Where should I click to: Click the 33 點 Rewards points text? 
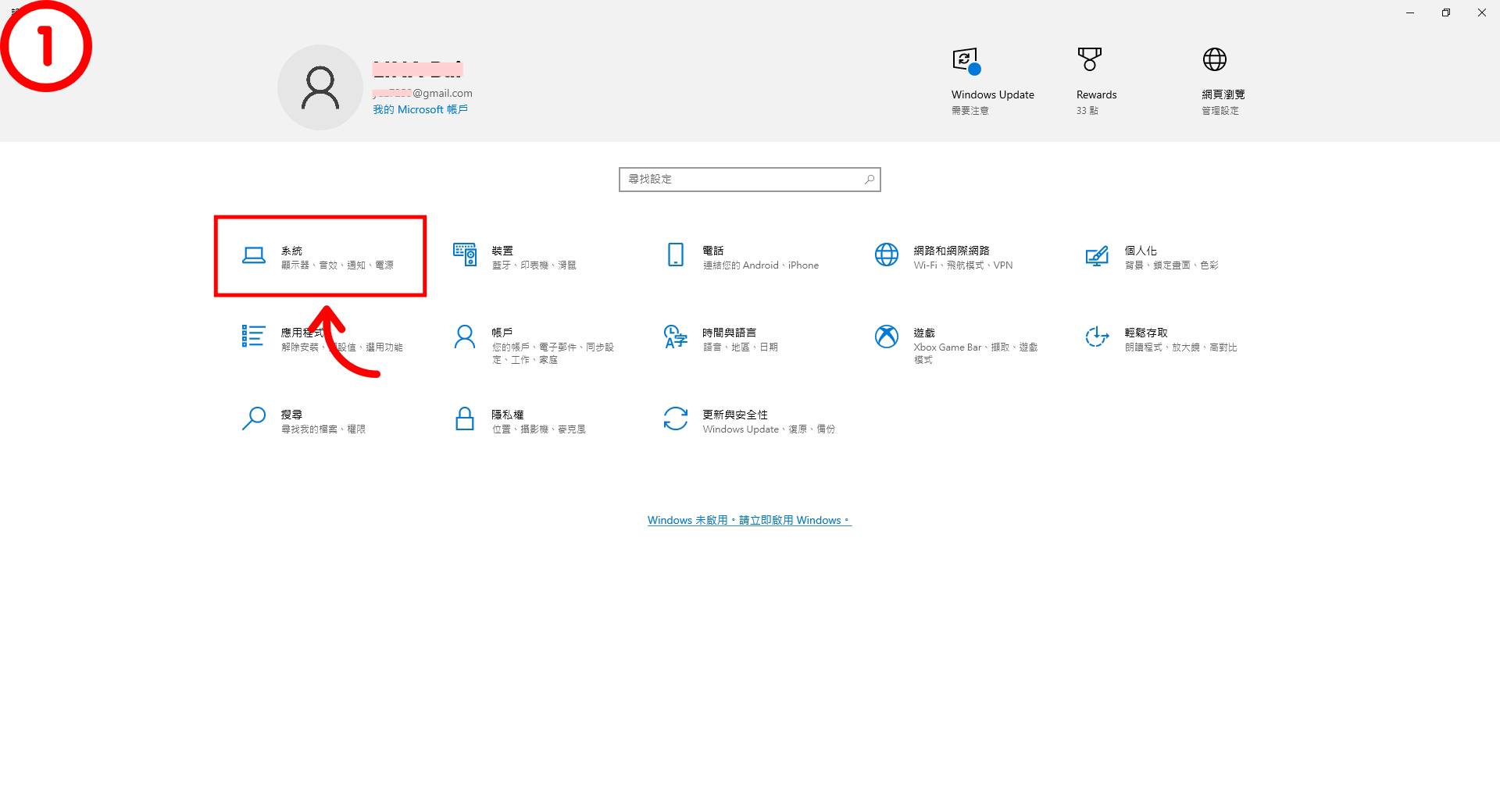(x=1087, y=111)
